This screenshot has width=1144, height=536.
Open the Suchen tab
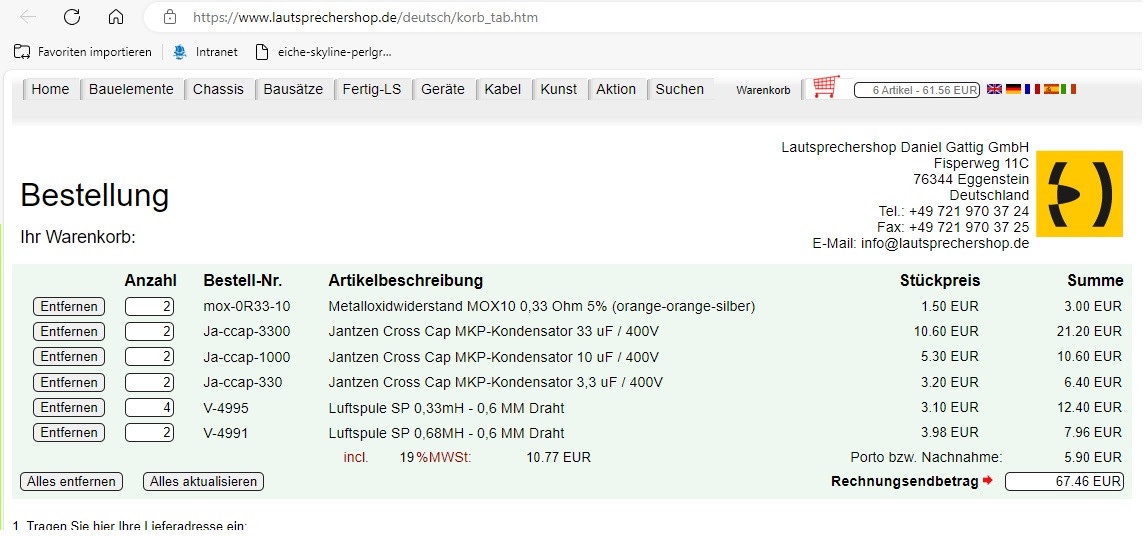[679, 90]
